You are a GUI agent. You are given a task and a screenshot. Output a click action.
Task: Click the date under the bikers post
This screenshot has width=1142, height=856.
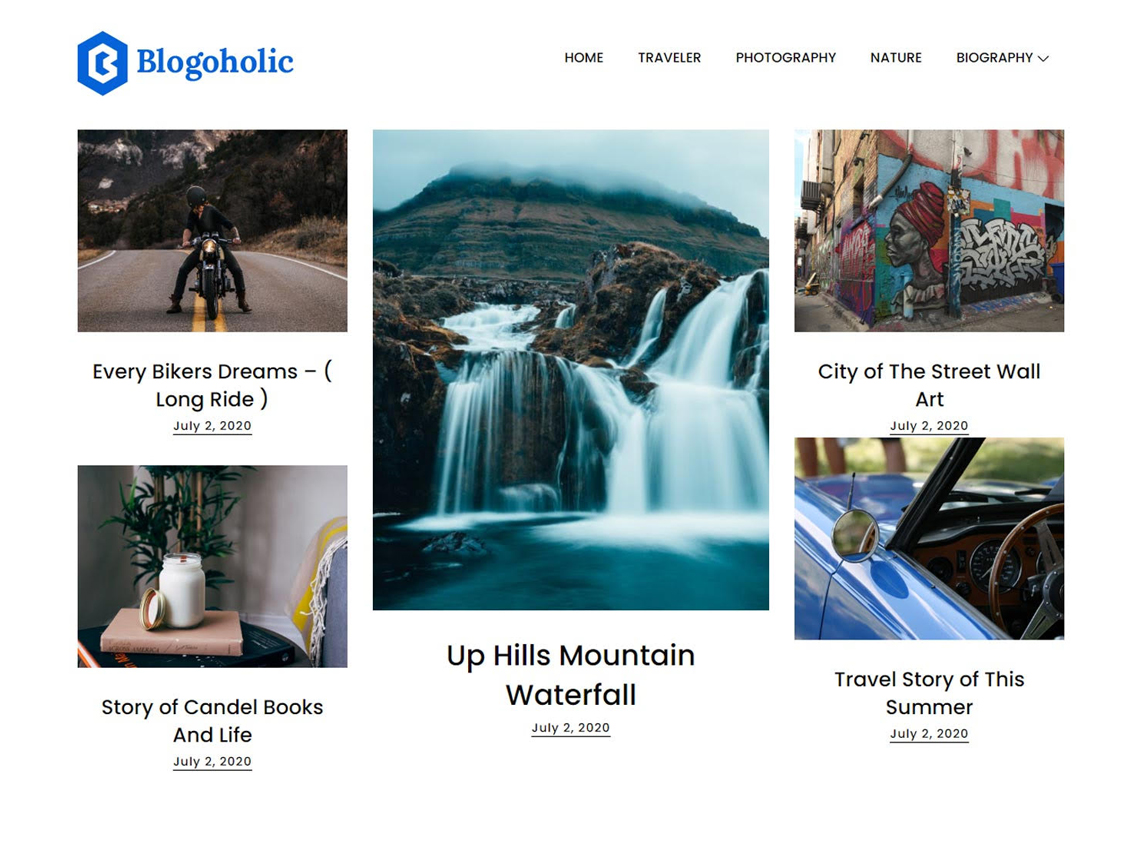pos(212,425)
